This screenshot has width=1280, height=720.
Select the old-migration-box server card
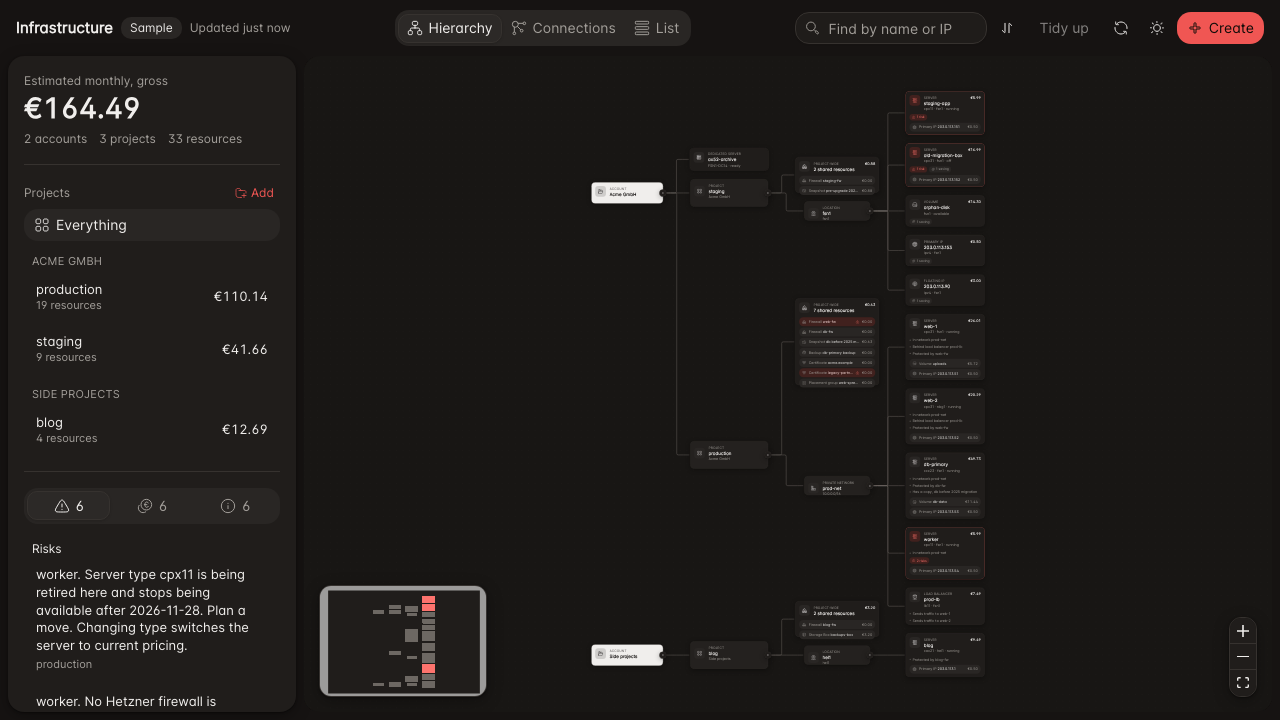click(945, 165)
